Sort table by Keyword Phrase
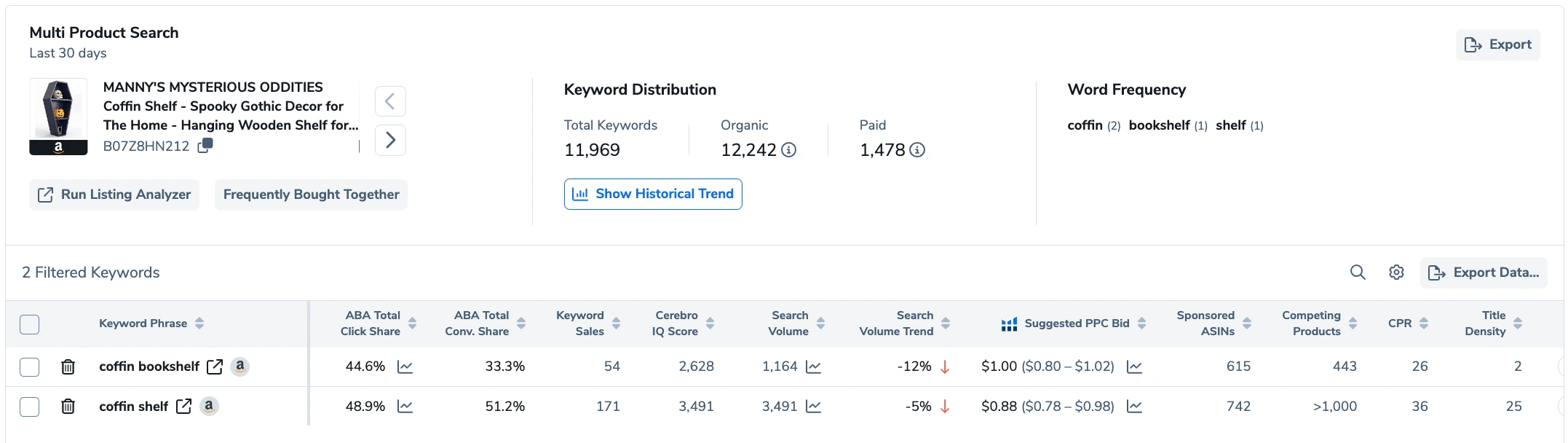This screenshot has width=1568, height=443. coord(199,324)
